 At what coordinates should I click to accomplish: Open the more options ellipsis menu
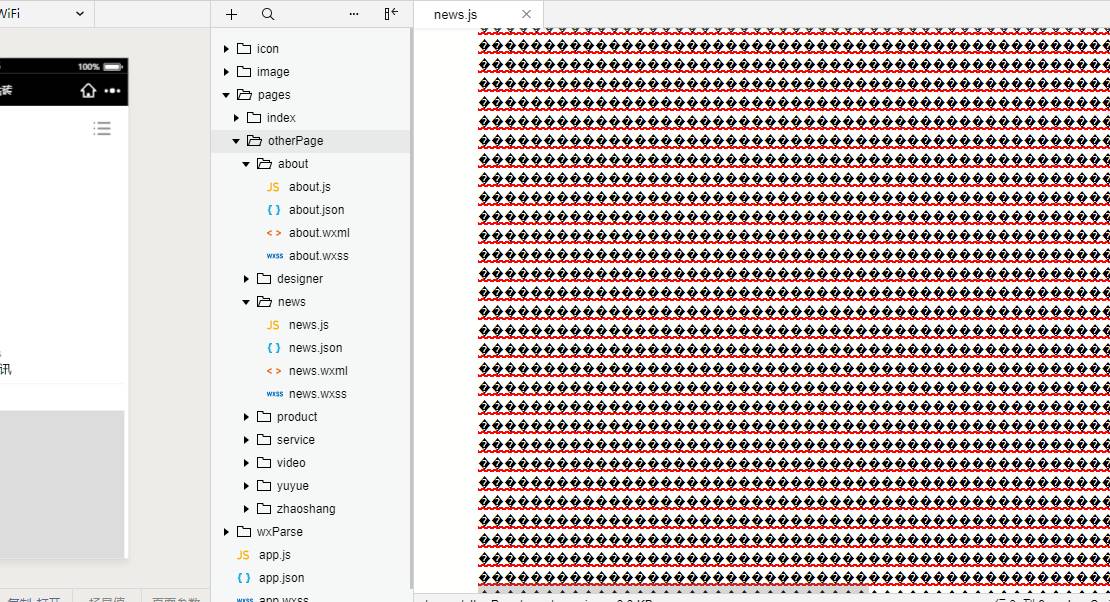coord(354,14)
